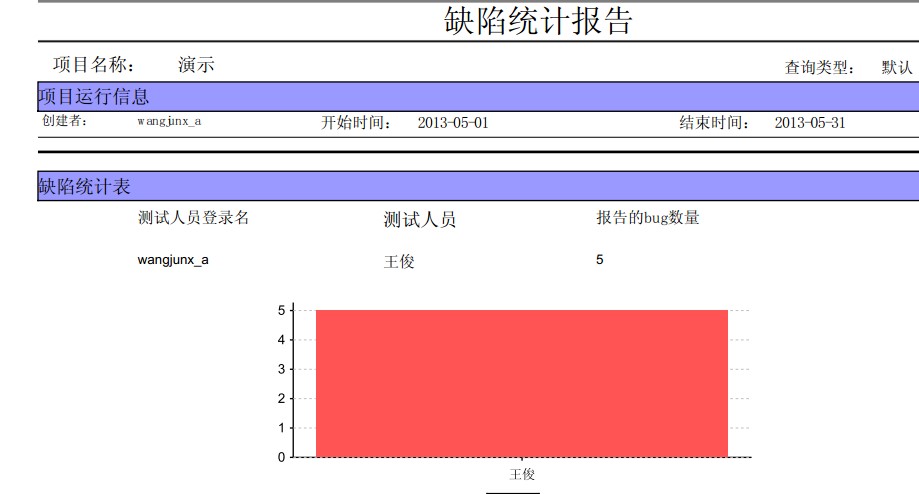Click the end date 2013-05-31
Screen dimensions: 919x494
[x=810, y=122]
